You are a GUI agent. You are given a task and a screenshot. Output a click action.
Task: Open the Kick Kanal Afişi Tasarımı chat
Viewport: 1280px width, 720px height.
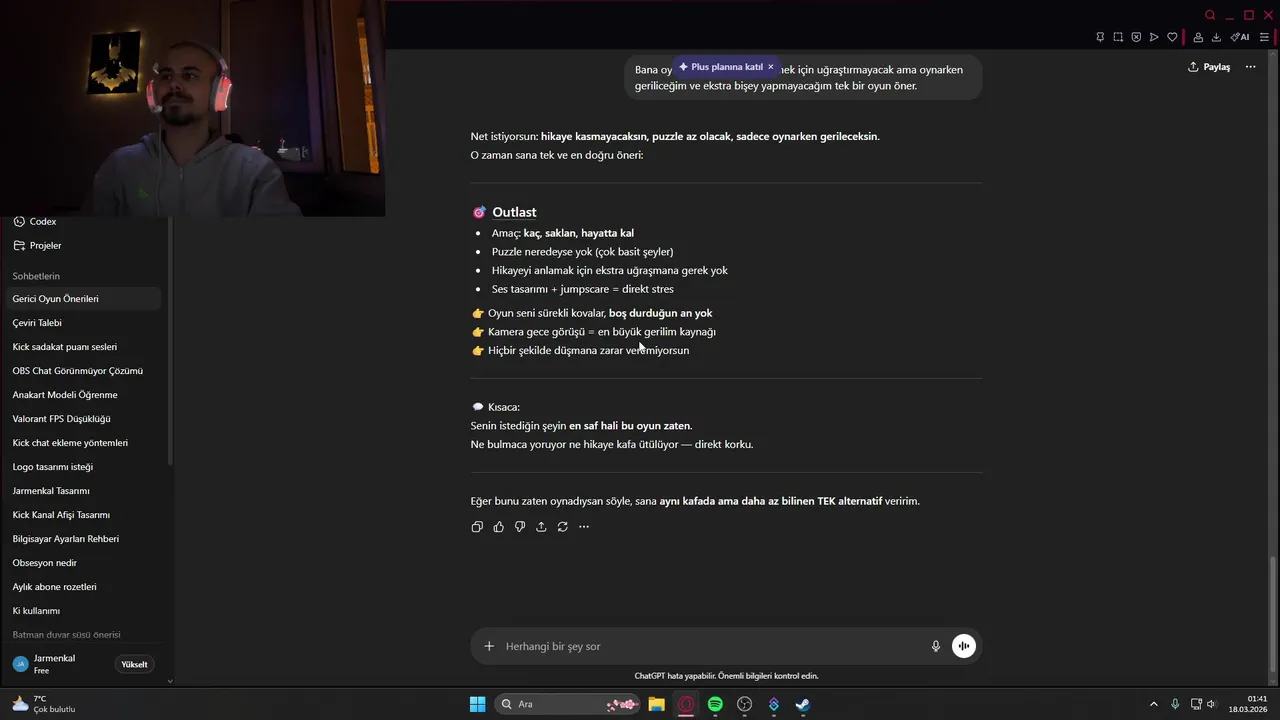[x=83, y=515]
